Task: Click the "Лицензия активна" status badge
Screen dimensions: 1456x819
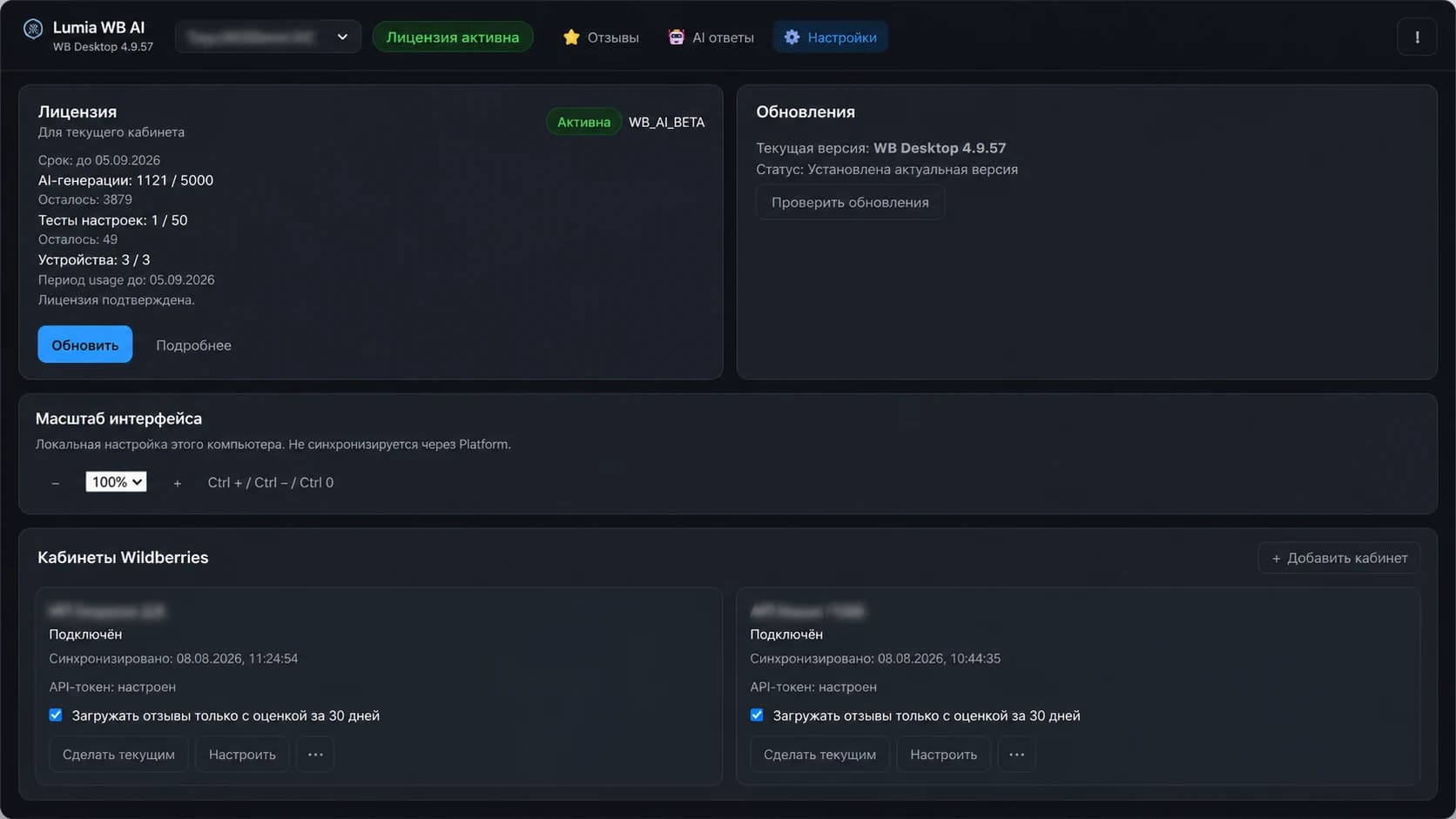Action: coord(453,37)
